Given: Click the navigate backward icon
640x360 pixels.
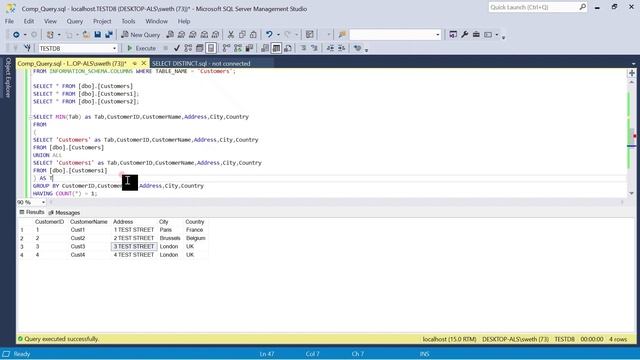Looking at the screenshot, I should [16, 35].
